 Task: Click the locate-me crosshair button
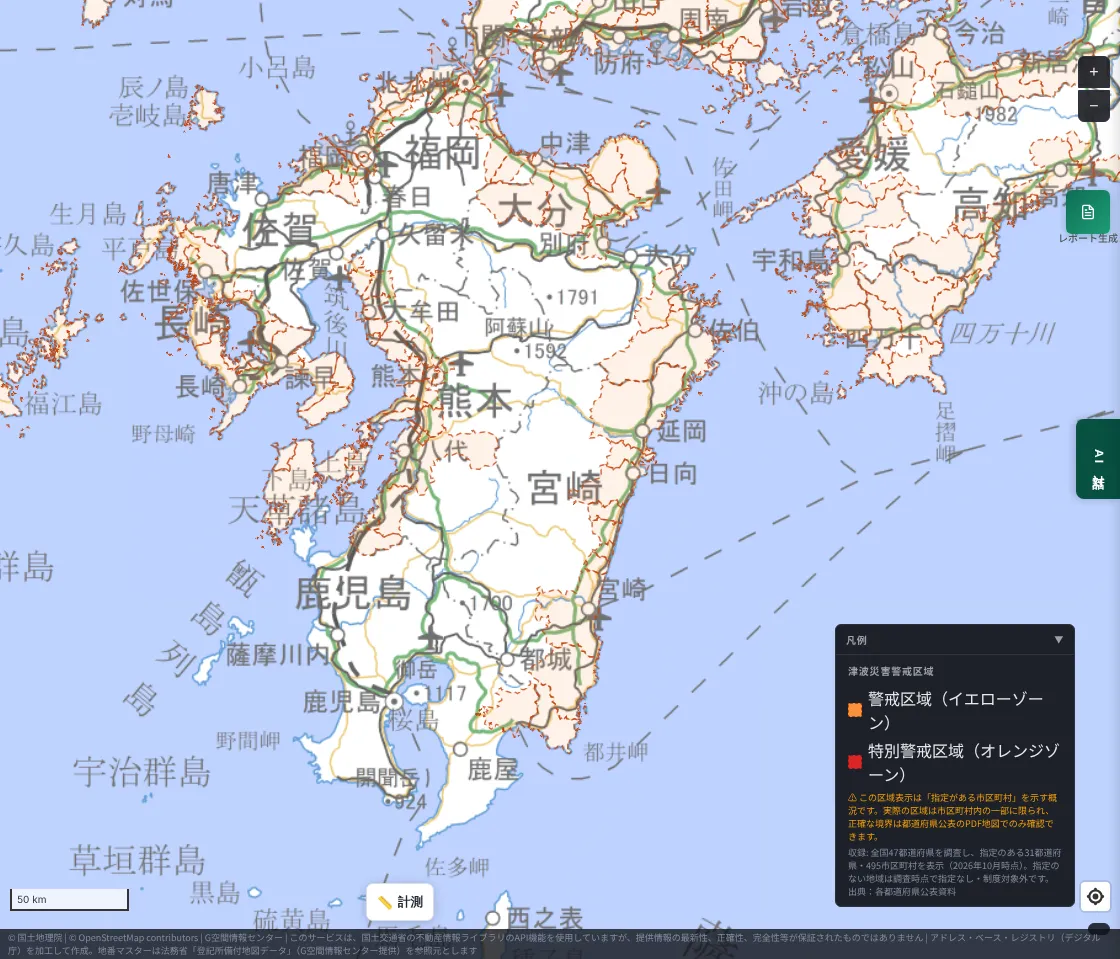tap(1095, 896)
